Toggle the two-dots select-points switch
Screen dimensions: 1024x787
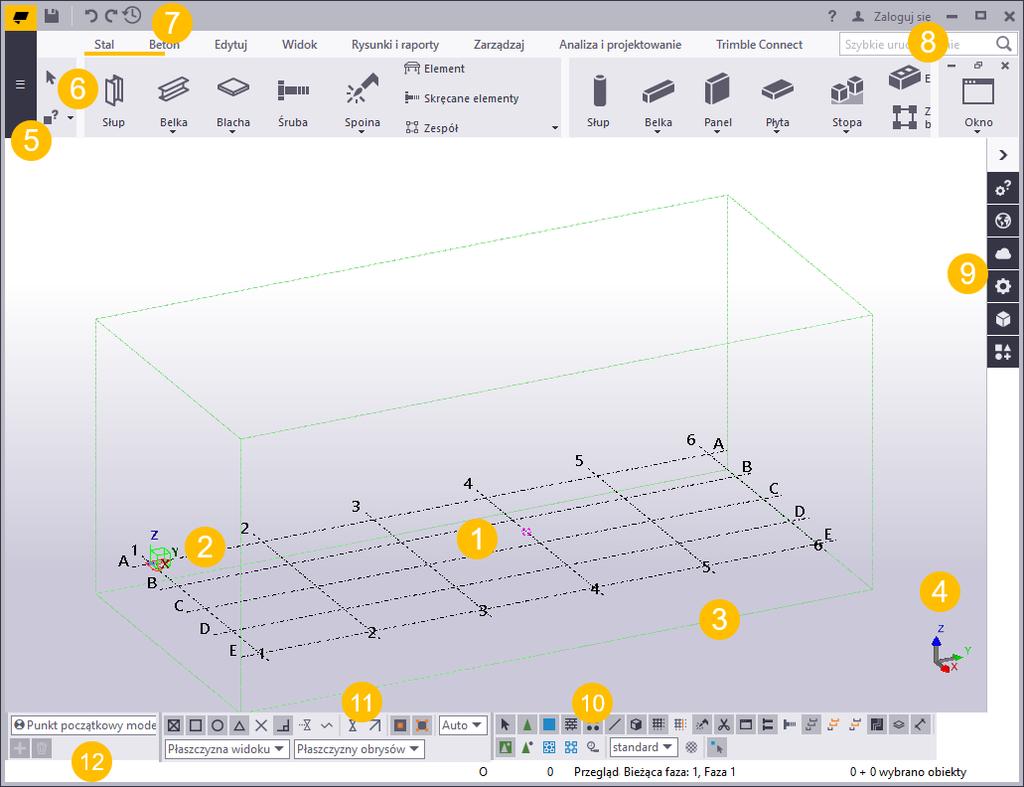[592, 724]
